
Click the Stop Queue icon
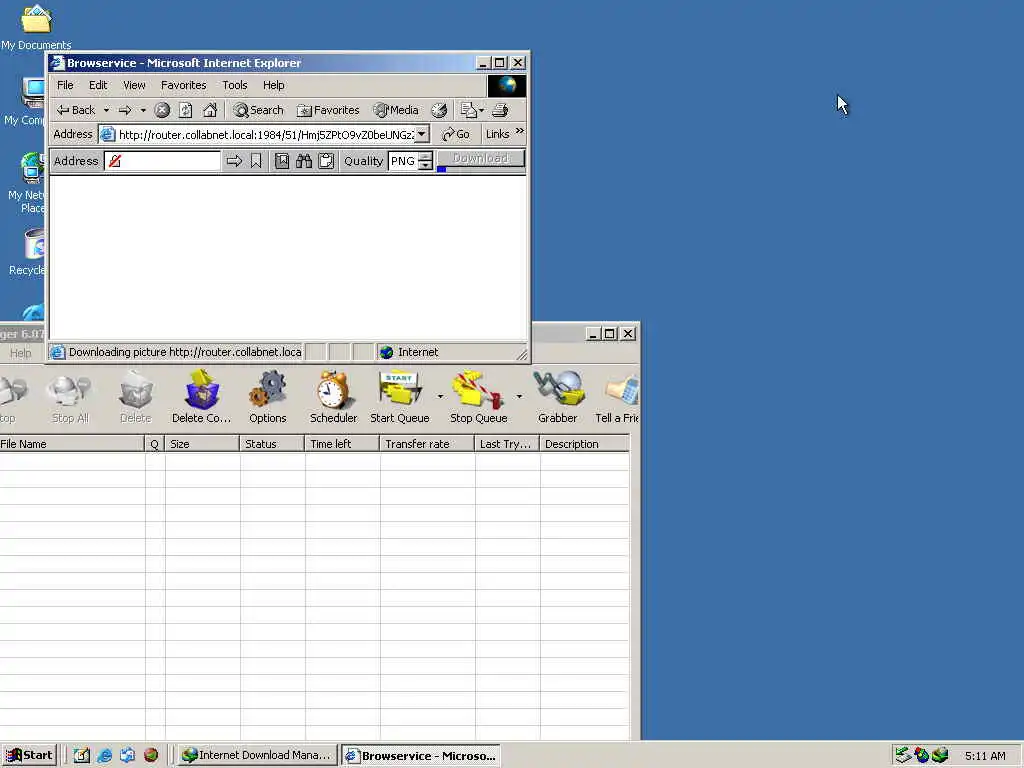(x=479, y=397)
